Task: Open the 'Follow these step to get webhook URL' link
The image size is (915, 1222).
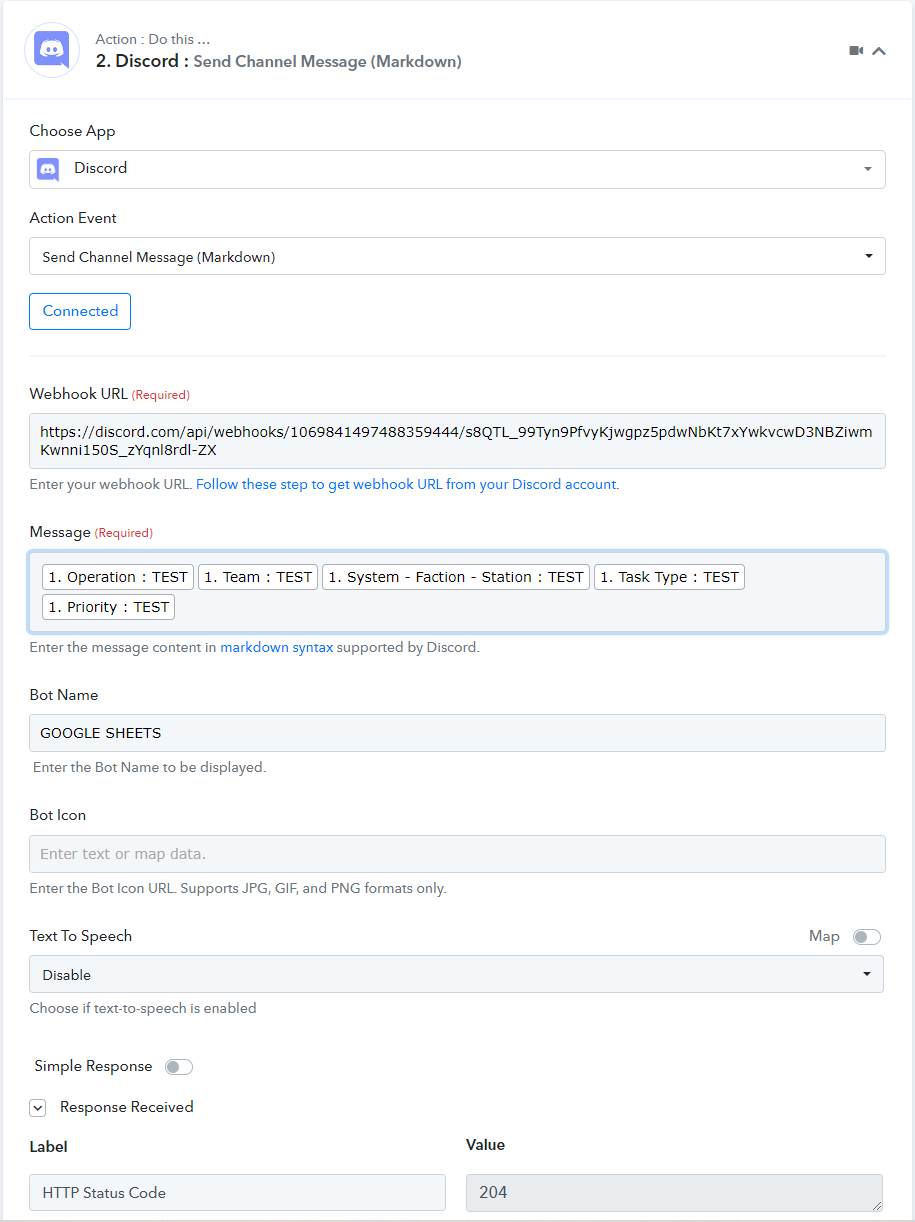Action: pyautogui.click(x=406, y=484)
